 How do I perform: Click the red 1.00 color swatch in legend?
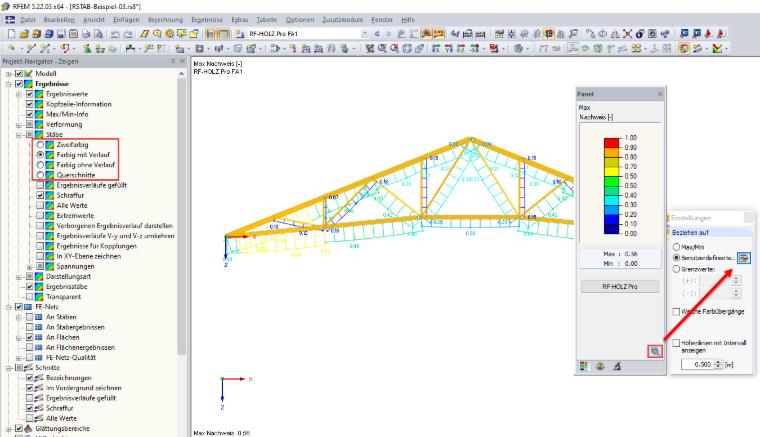tap(611, 143)
